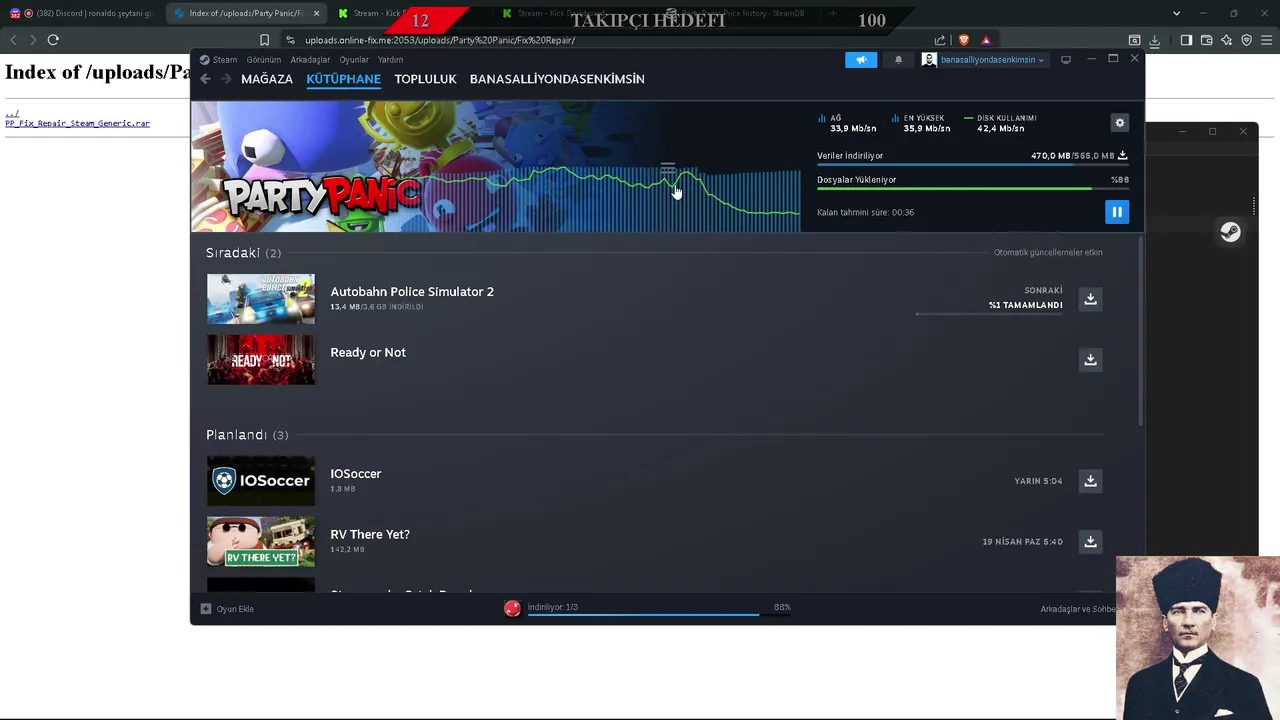The height and width of the screenshot is (720, 1280).
Task: Click Ready or Not title text
Action: tap(368, 353)
